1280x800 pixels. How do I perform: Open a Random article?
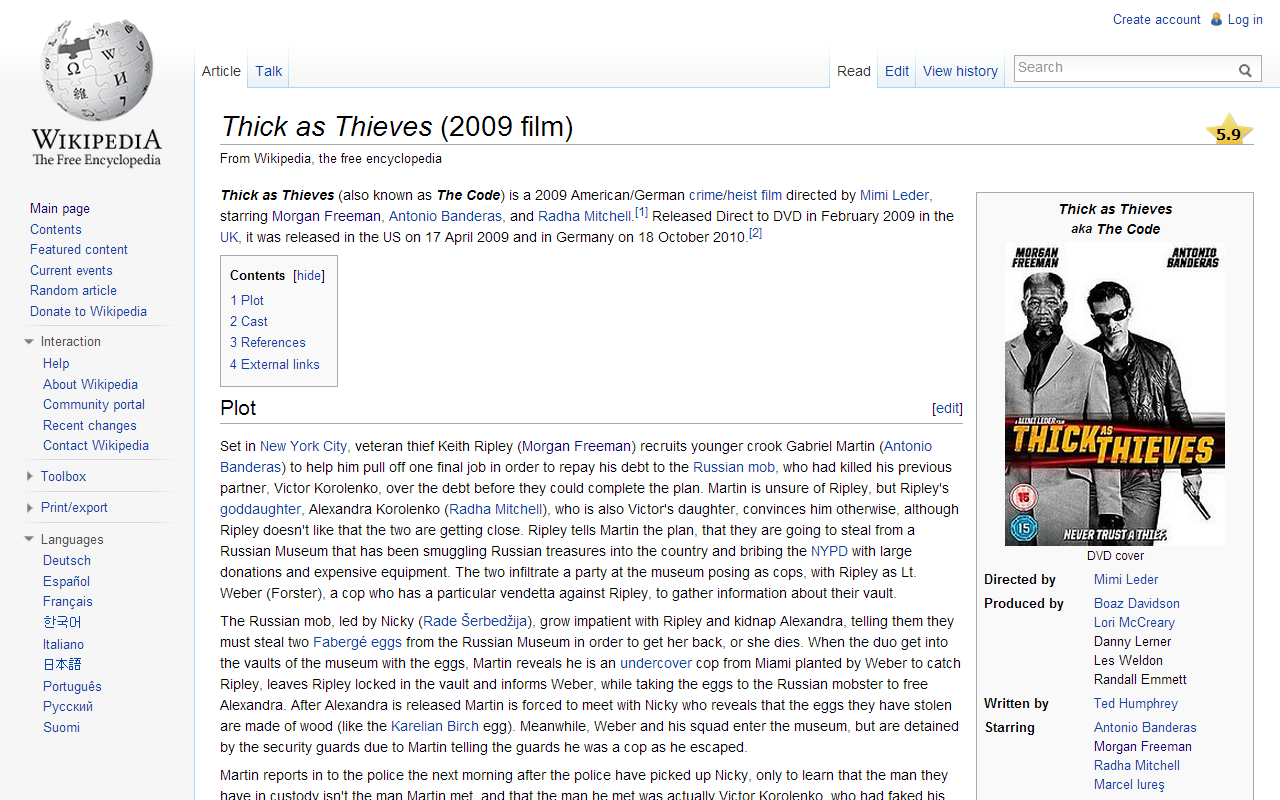[73, 291]
